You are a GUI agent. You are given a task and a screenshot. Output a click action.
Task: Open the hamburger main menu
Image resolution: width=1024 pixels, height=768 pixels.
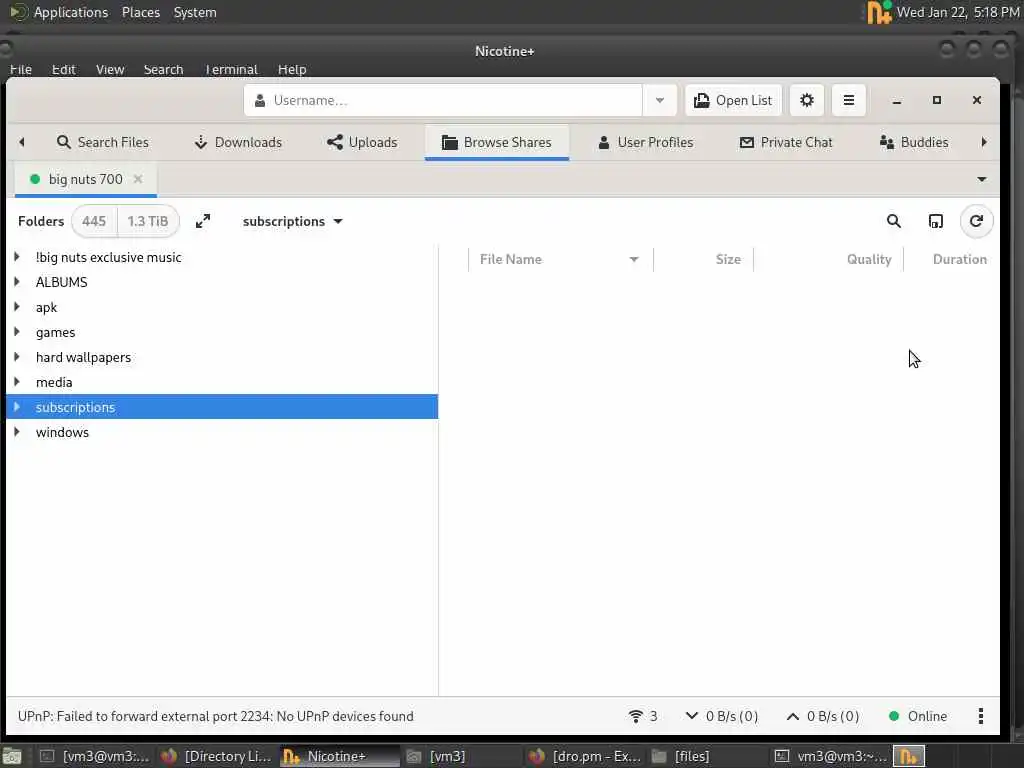(x=848, y=101)
